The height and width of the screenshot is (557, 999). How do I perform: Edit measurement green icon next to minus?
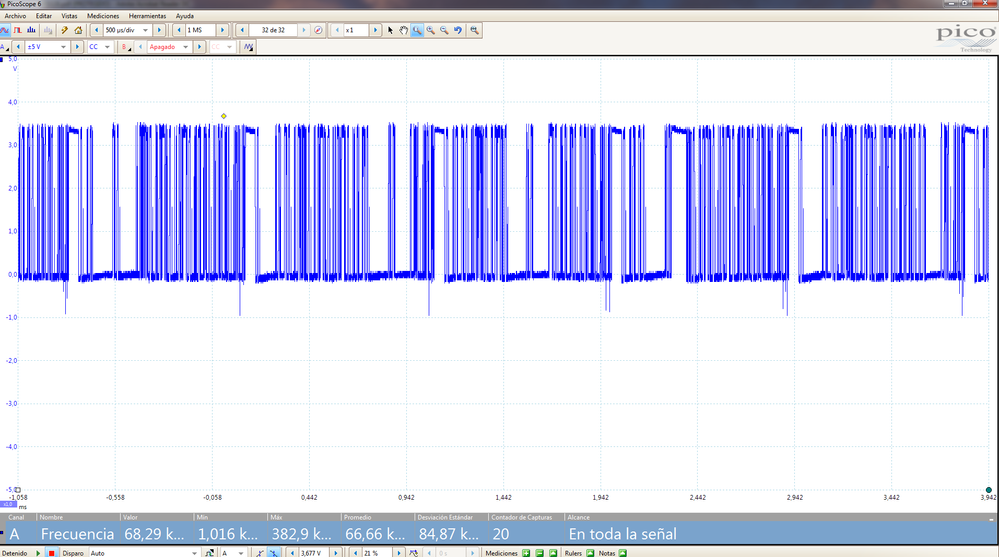click(553, 553)
